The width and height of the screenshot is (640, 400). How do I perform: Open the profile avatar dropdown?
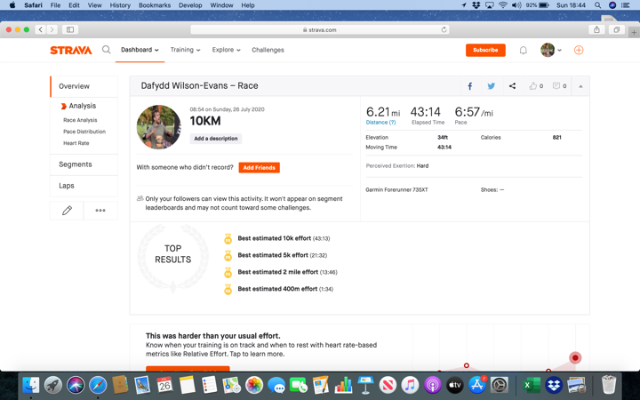tap(551, 50)
